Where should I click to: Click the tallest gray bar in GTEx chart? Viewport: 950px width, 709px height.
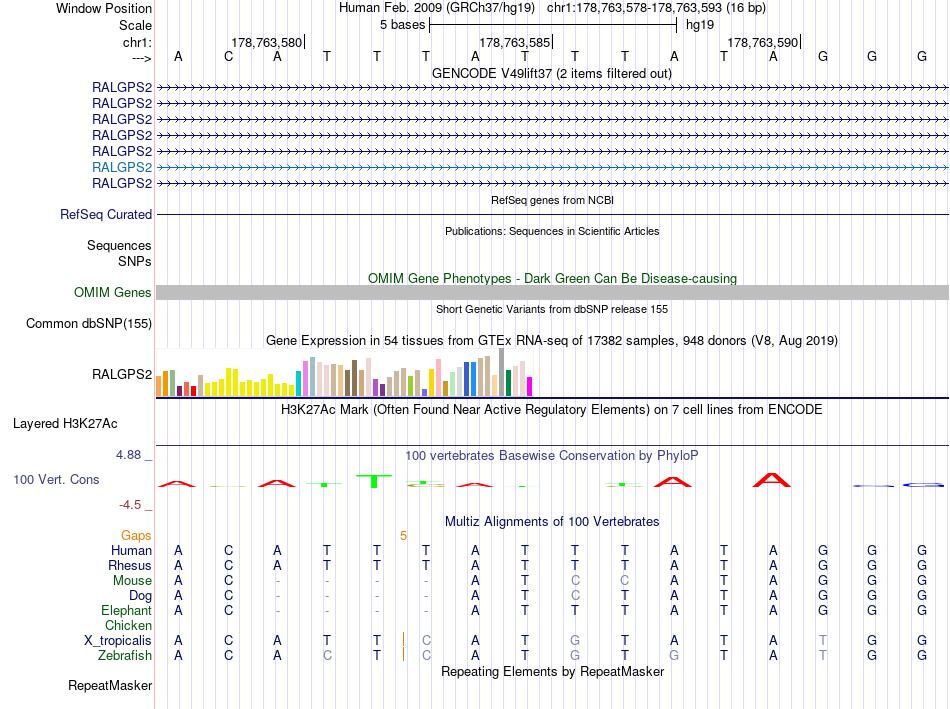(x=501, y=372)
